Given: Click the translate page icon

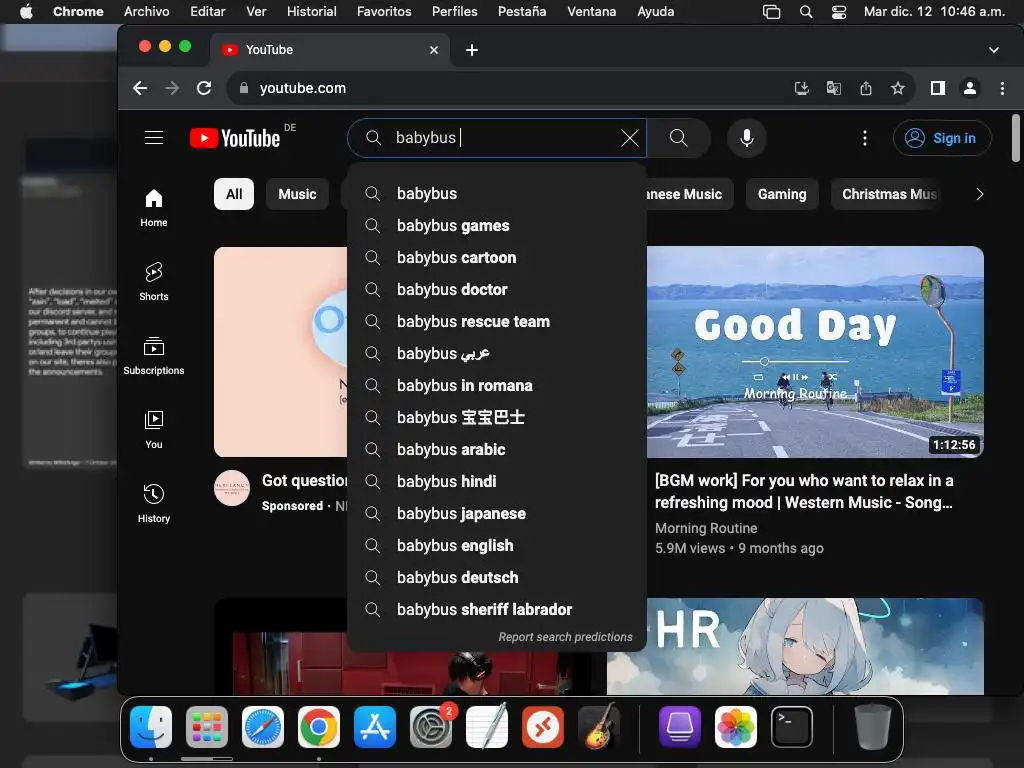Looking at the screenshot, I should click(x=833, y=88).
